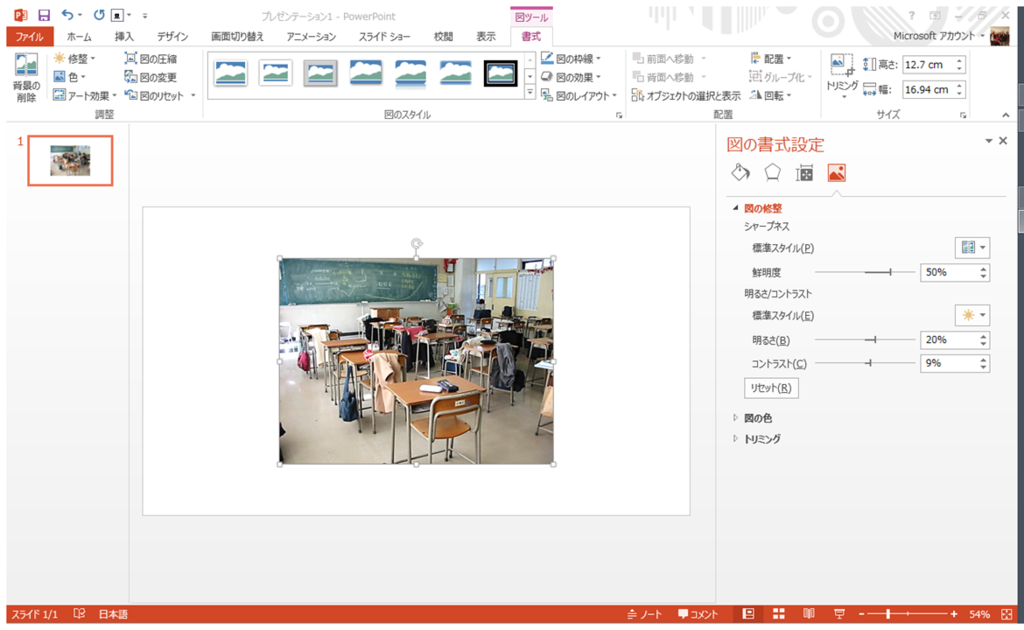
Task: Select the 塗りつぶしと線 paint bucket icon
Action: pyautogui.click(x=740, y=172)
